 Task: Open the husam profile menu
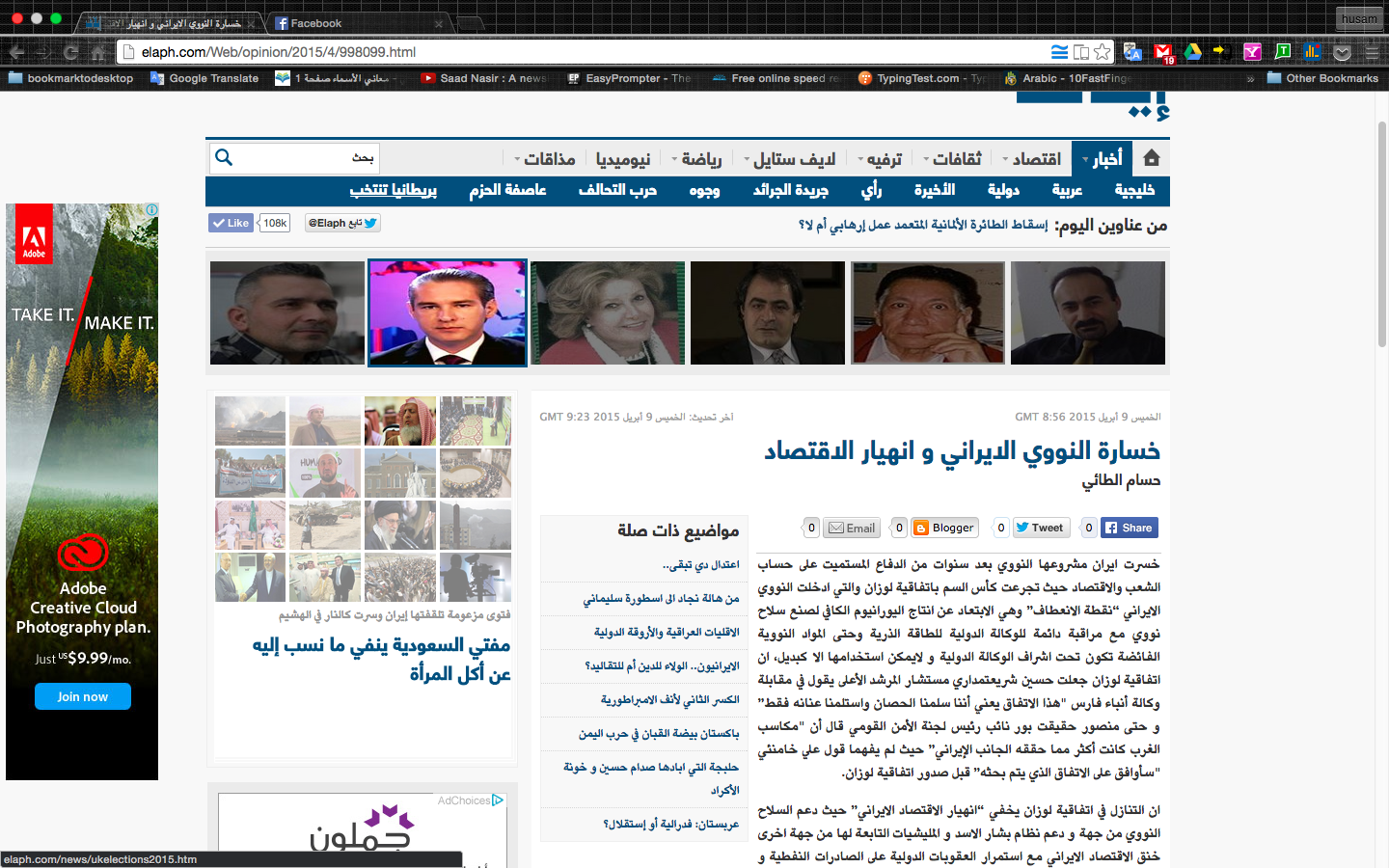point(1359,19)
